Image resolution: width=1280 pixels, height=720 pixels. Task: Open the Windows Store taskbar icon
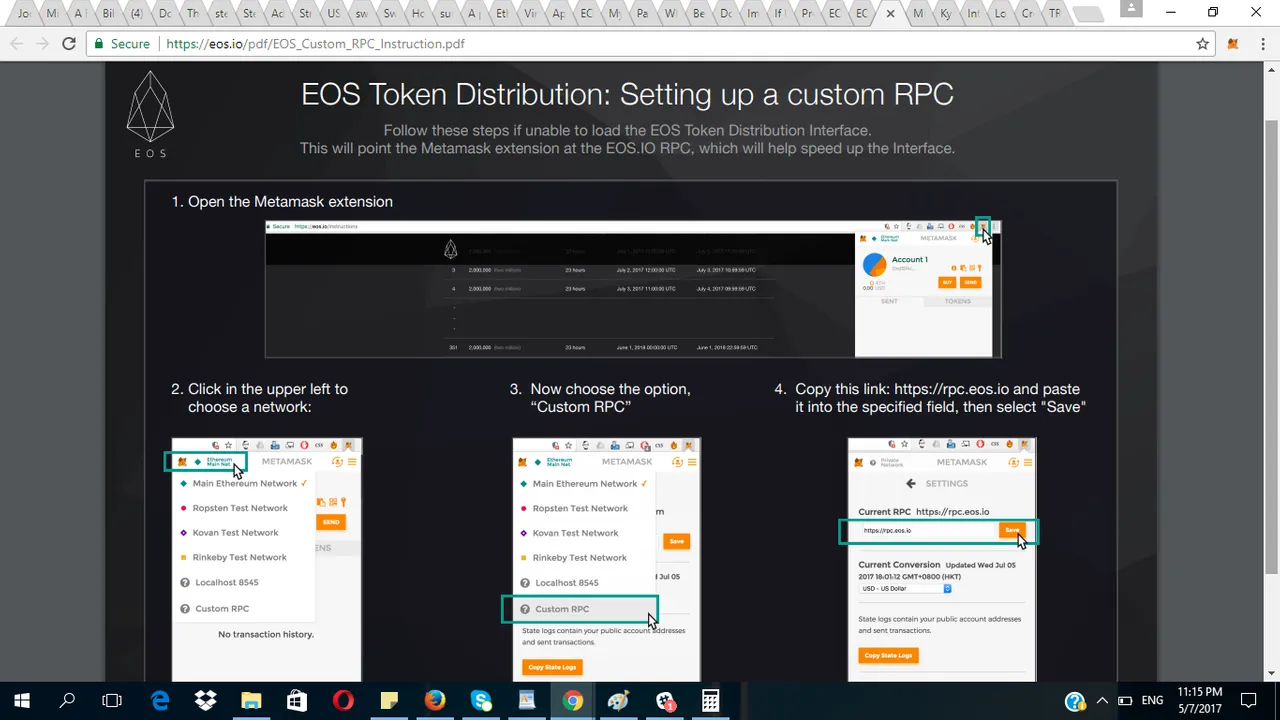click(297, 701)
